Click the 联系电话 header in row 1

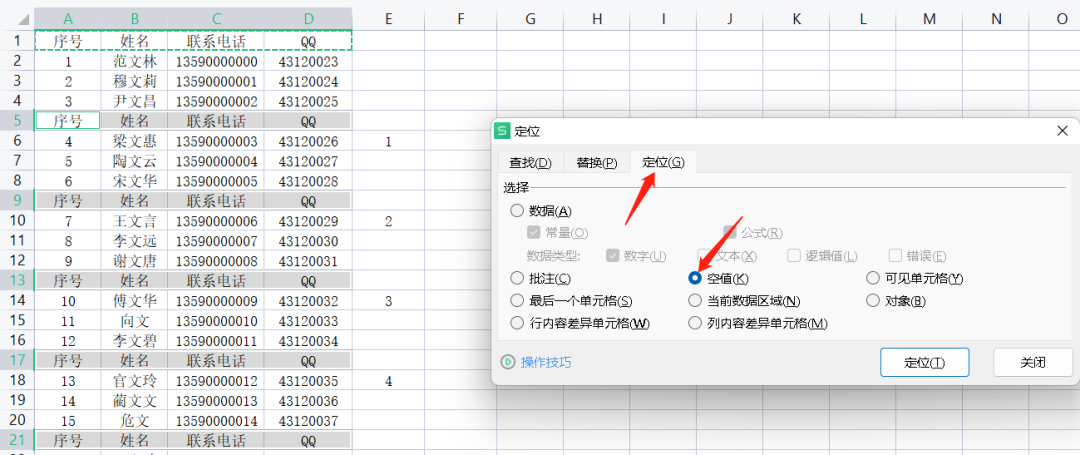pos(216,41)
